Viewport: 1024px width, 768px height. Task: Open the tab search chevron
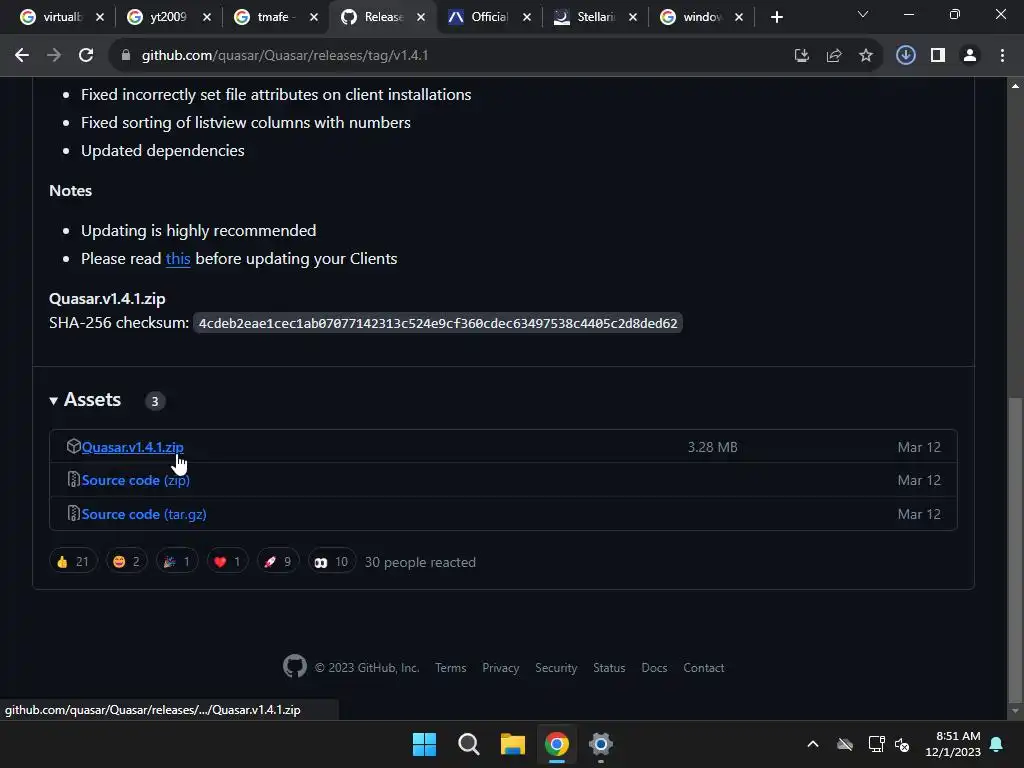[863, 14]
